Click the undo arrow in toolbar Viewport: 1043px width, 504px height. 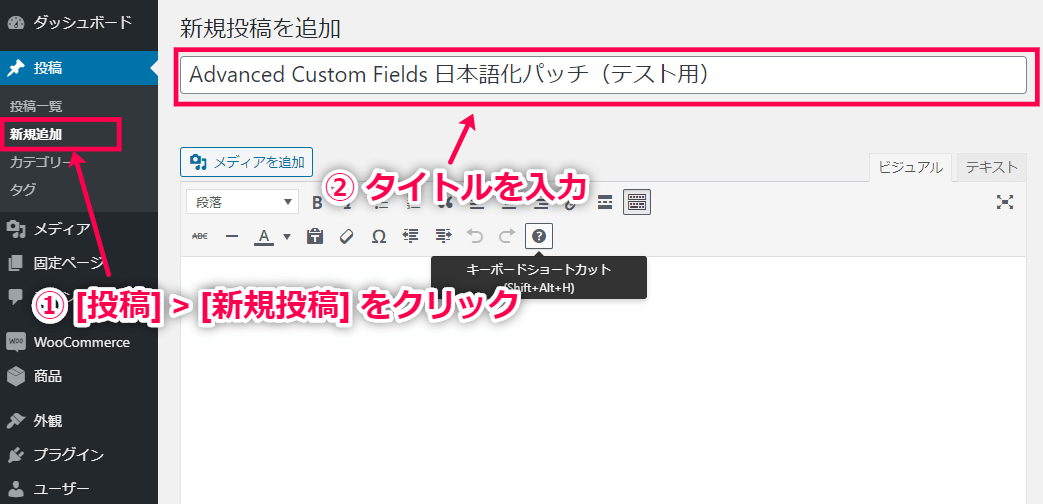(474, 236)
